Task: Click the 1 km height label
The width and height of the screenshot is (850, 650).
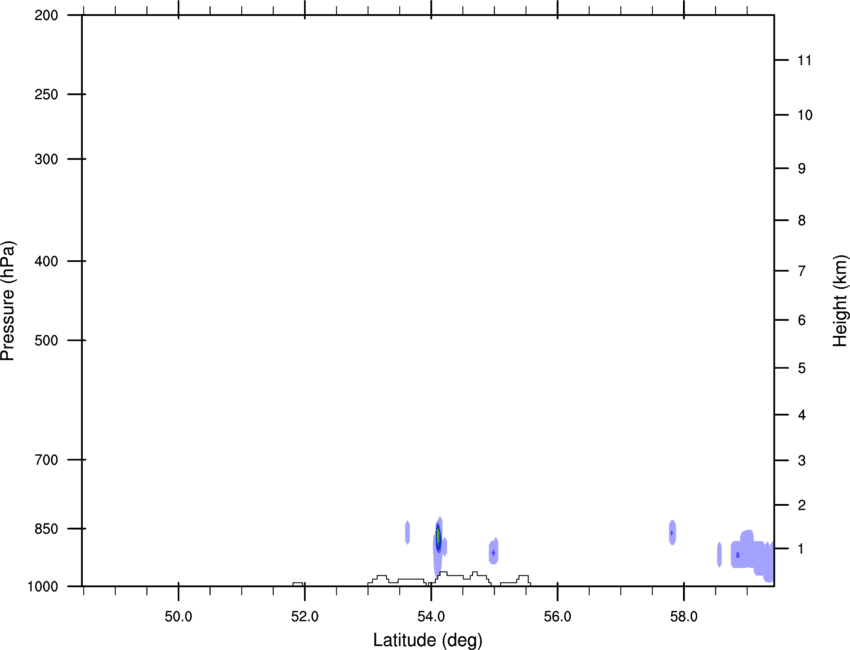Action: click(x=802, y=549)
